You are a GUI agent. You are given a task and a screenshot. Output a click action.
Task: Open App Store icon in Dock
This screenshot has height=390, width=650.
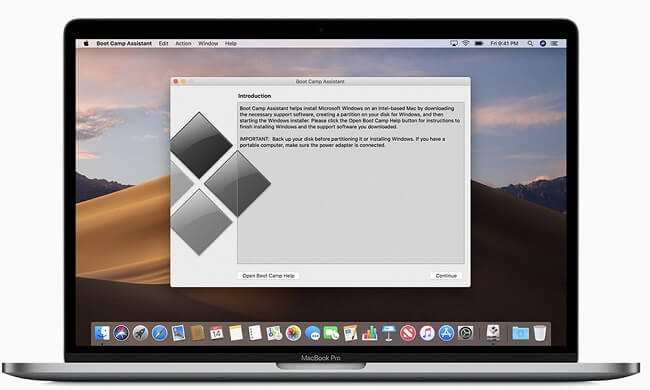pos(446,333)
